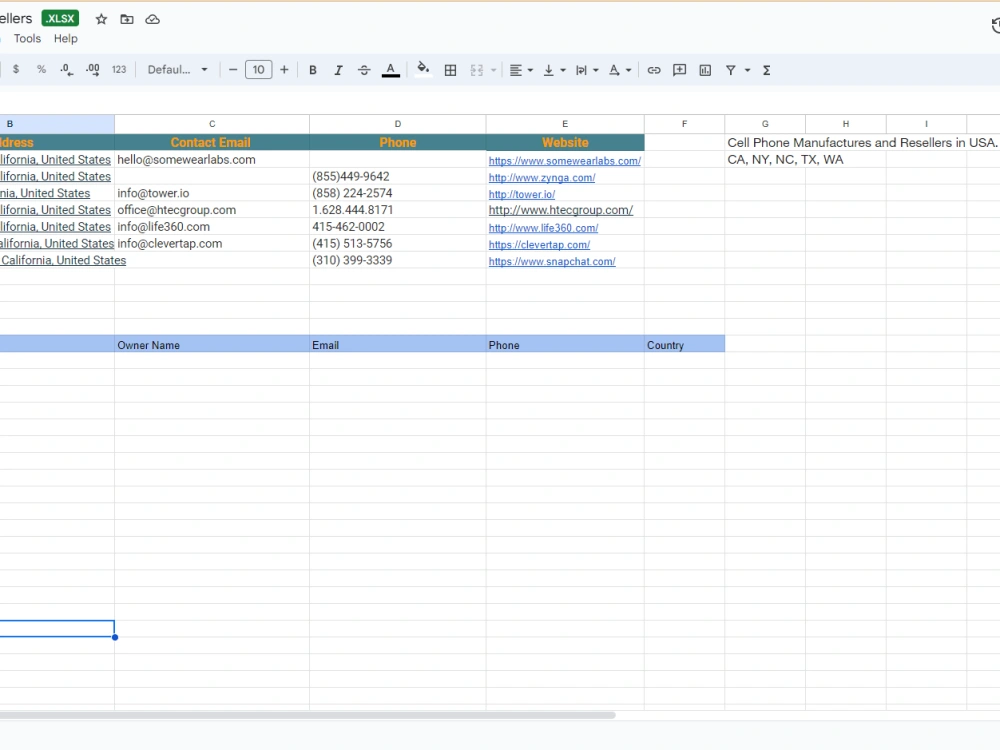The width and height of the screenshot is (1000, 750).
Task: Select column D header
Action: point(398,124)
